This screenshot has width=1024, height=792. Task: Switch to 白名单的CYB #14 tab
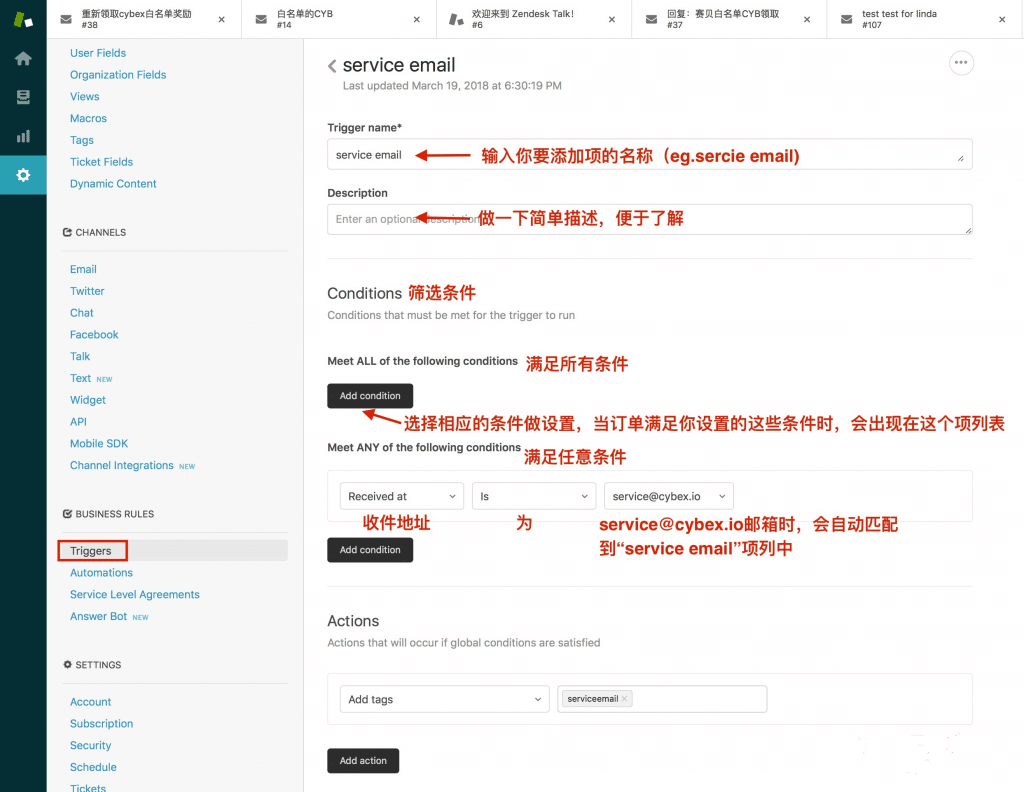tap(339, 19)
